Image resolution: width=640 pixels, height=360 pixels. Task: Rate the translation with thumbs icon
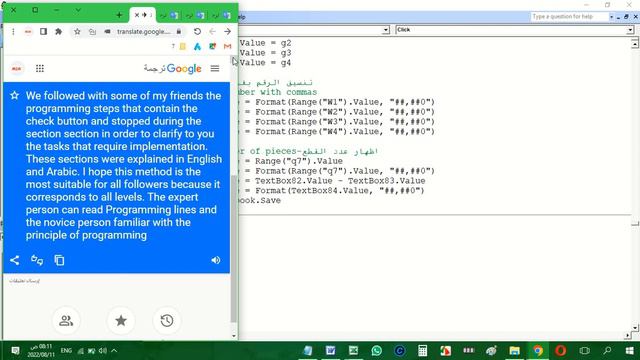pos(37,260)
